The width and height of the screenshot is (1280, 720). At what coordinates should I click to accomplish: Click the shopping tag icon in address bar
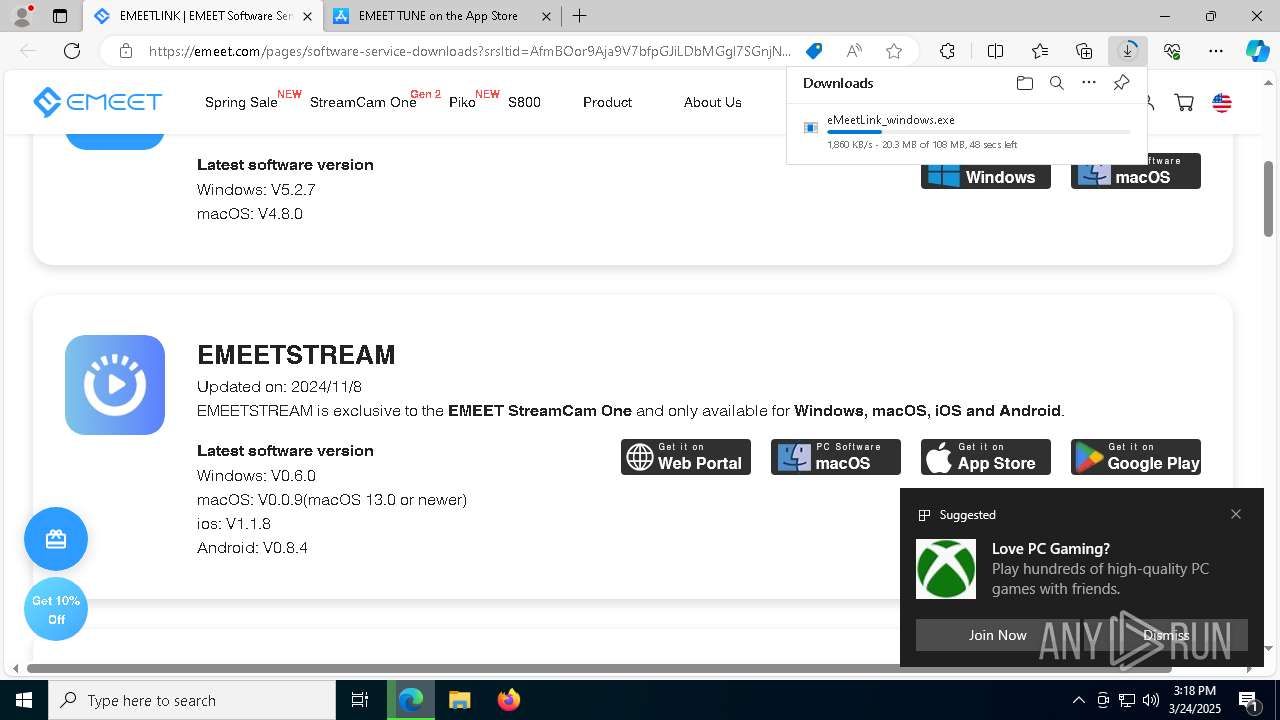tap(814, 51)
